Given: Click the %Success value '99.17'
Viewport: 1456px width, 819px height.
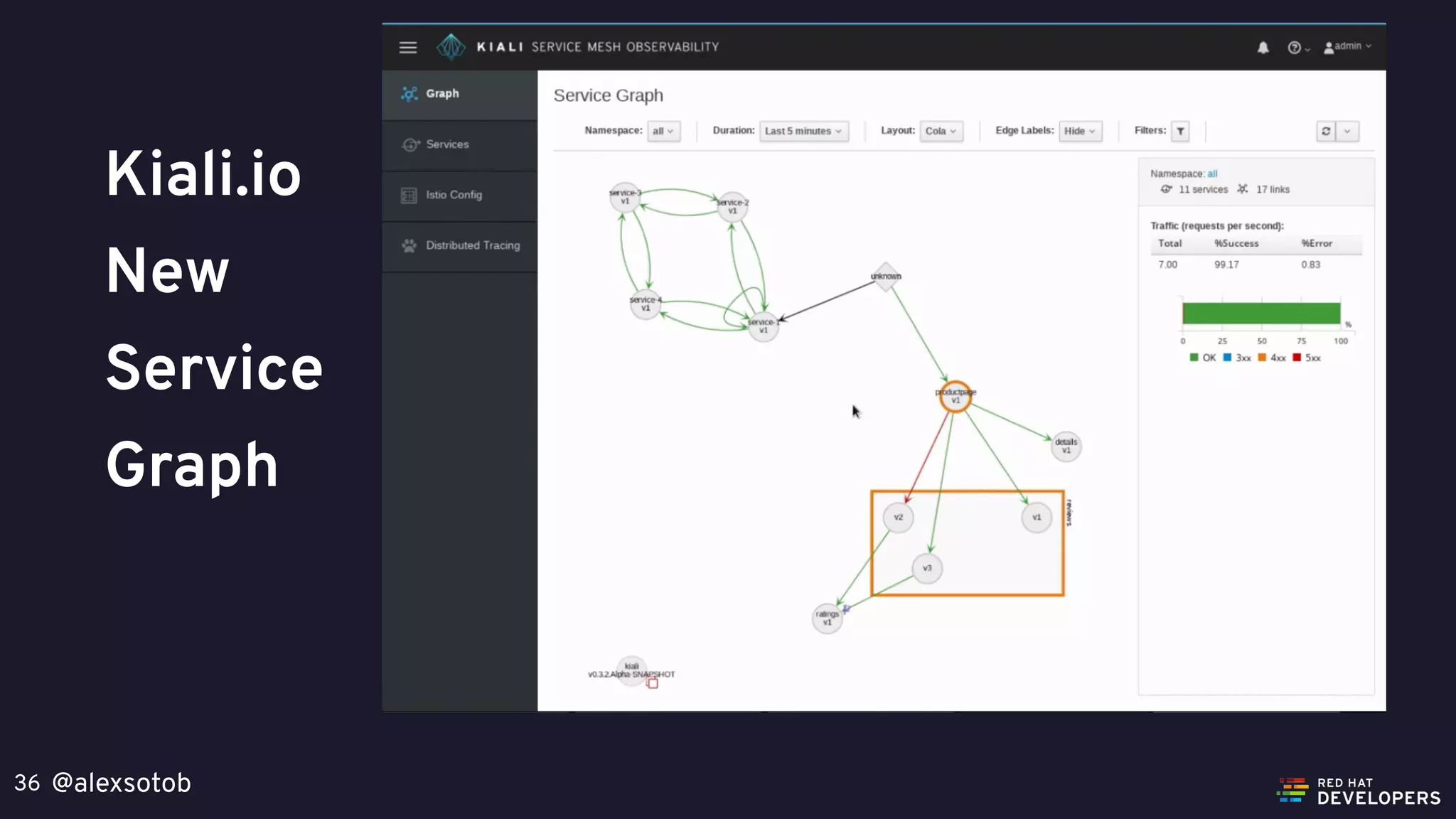Looking at the screenshot, I should click(1226, 264).
